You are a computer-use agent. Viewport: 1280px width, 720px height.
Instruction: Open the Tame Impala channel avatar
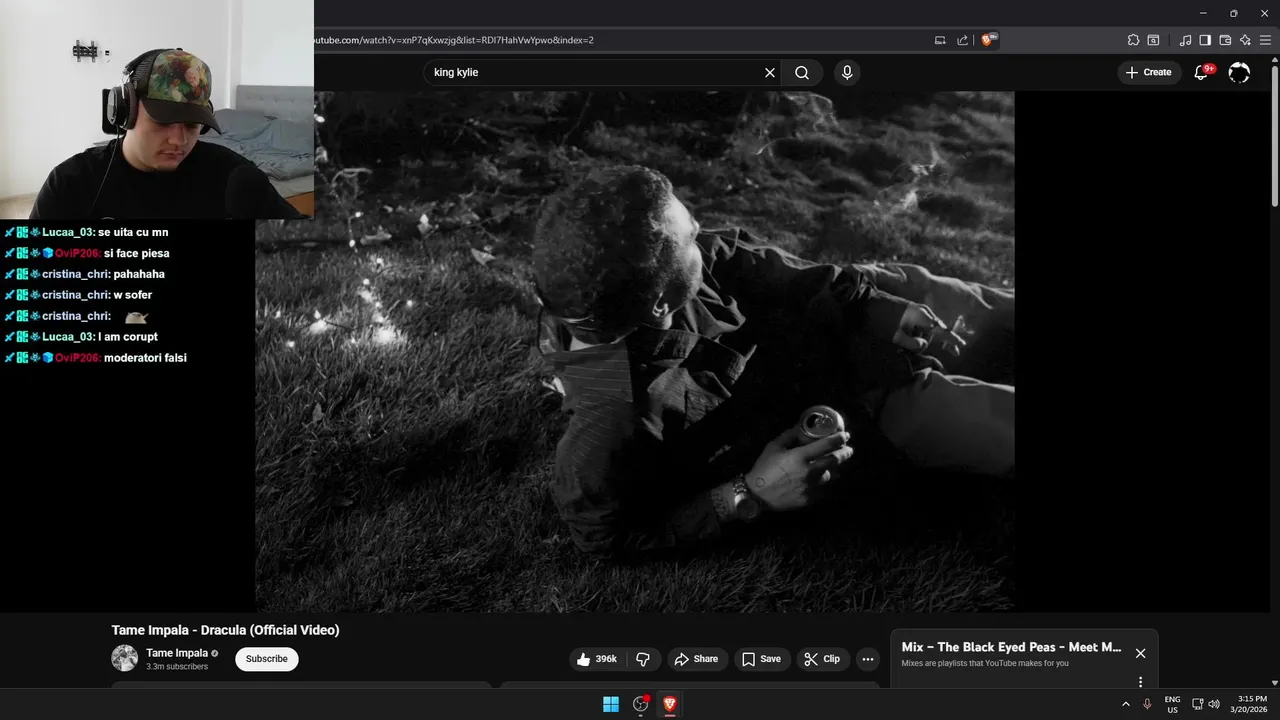pos(124,658)
